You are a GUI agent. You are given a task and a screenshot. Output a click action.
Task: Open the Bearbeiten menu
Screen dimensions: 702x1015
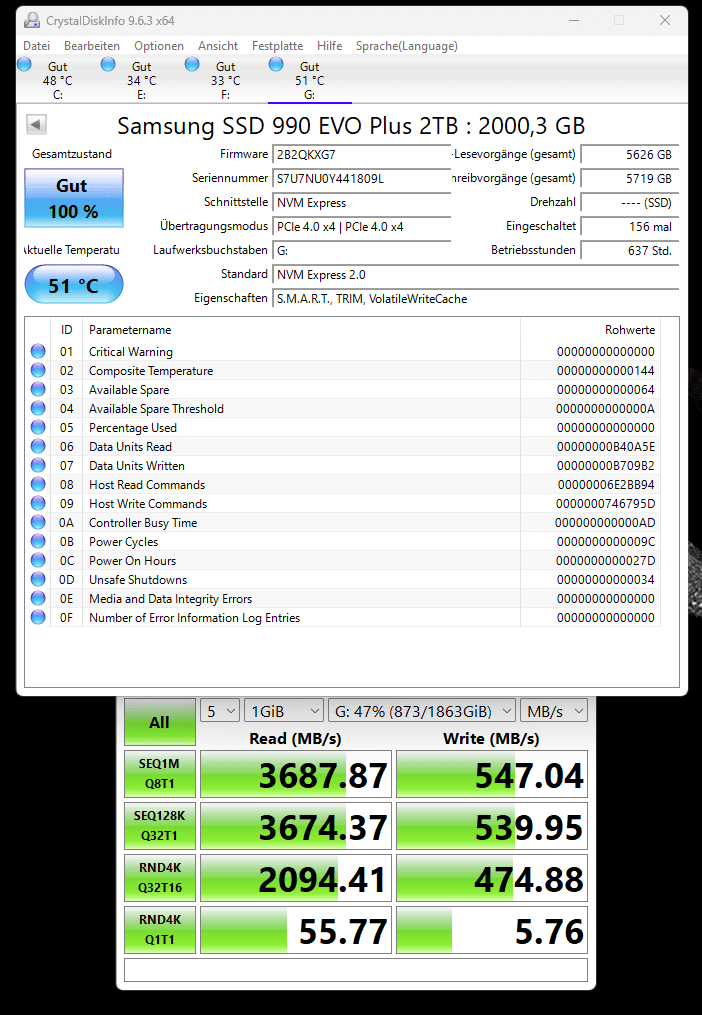click(92, 46)
